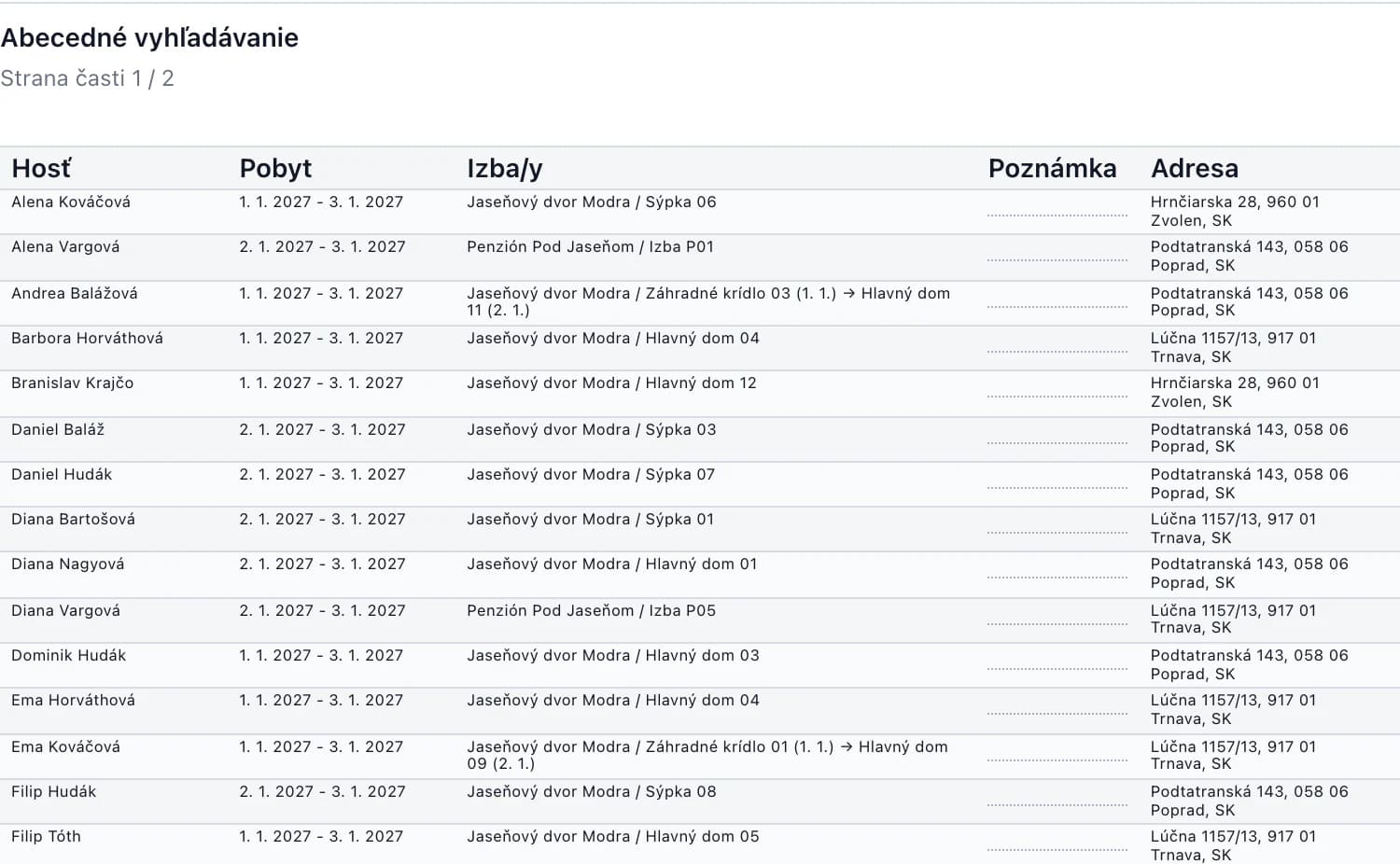Select guest "Andrea Balážová"
This screenshot has height=864, width=1400.
click(x=75, y=293)
